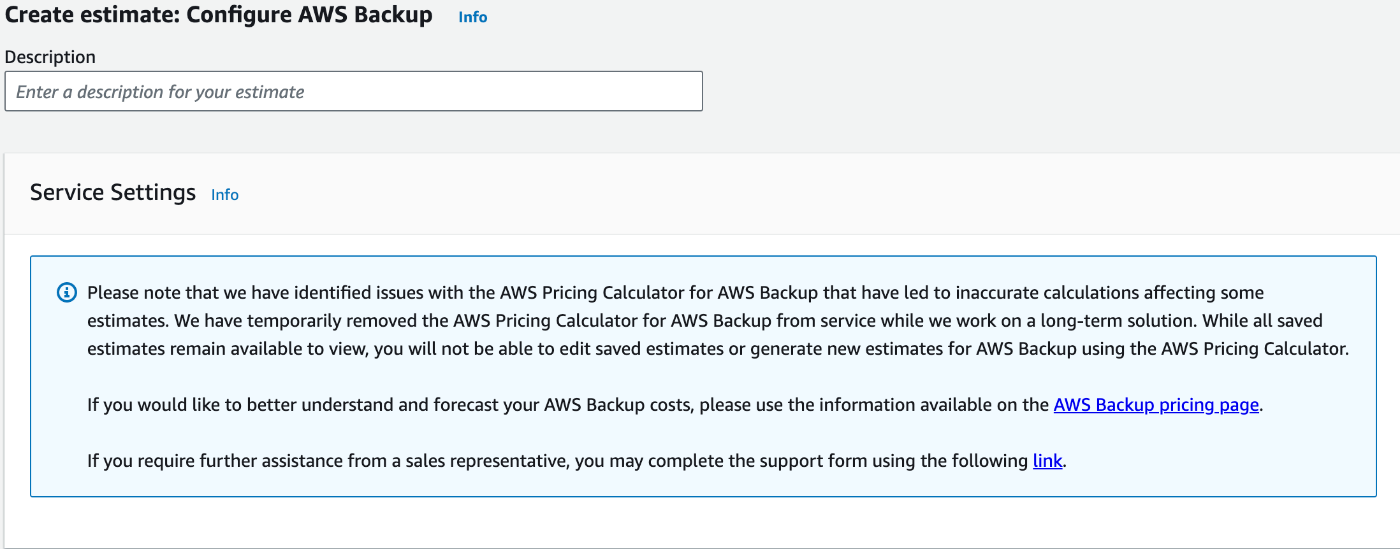Open Info link beside Configure AWS Backup heading

473,17
